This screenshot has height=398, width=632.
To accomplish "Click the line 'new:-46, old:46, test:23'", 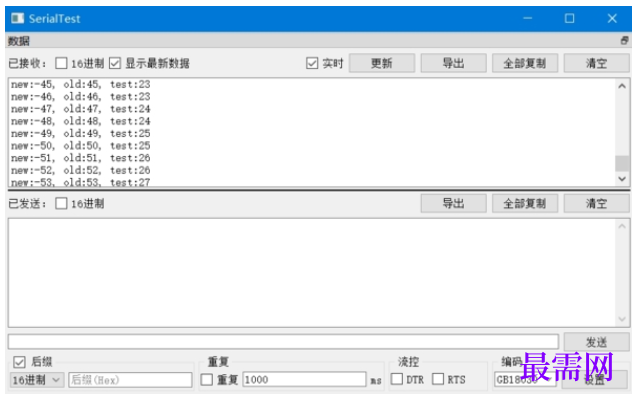I will point(81,97).
